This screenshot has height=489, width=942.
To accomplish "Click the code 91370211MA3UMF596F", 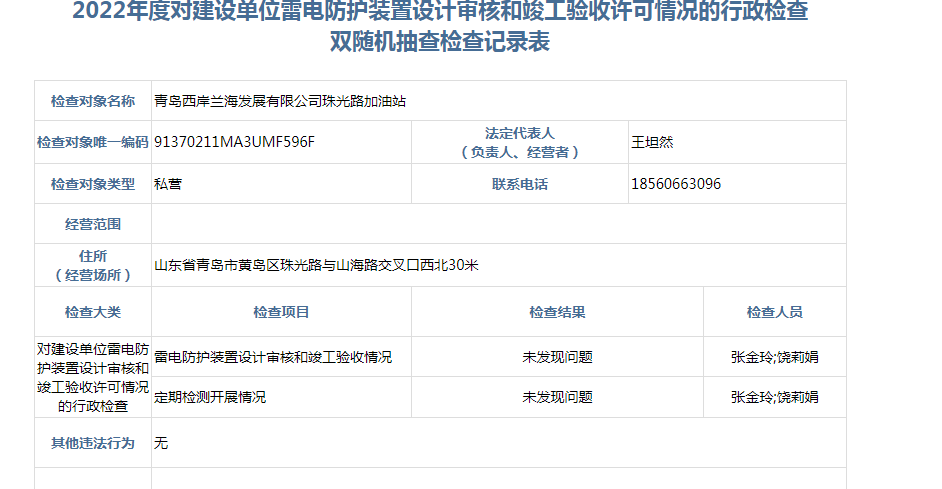I will click(x=234, y=142).
